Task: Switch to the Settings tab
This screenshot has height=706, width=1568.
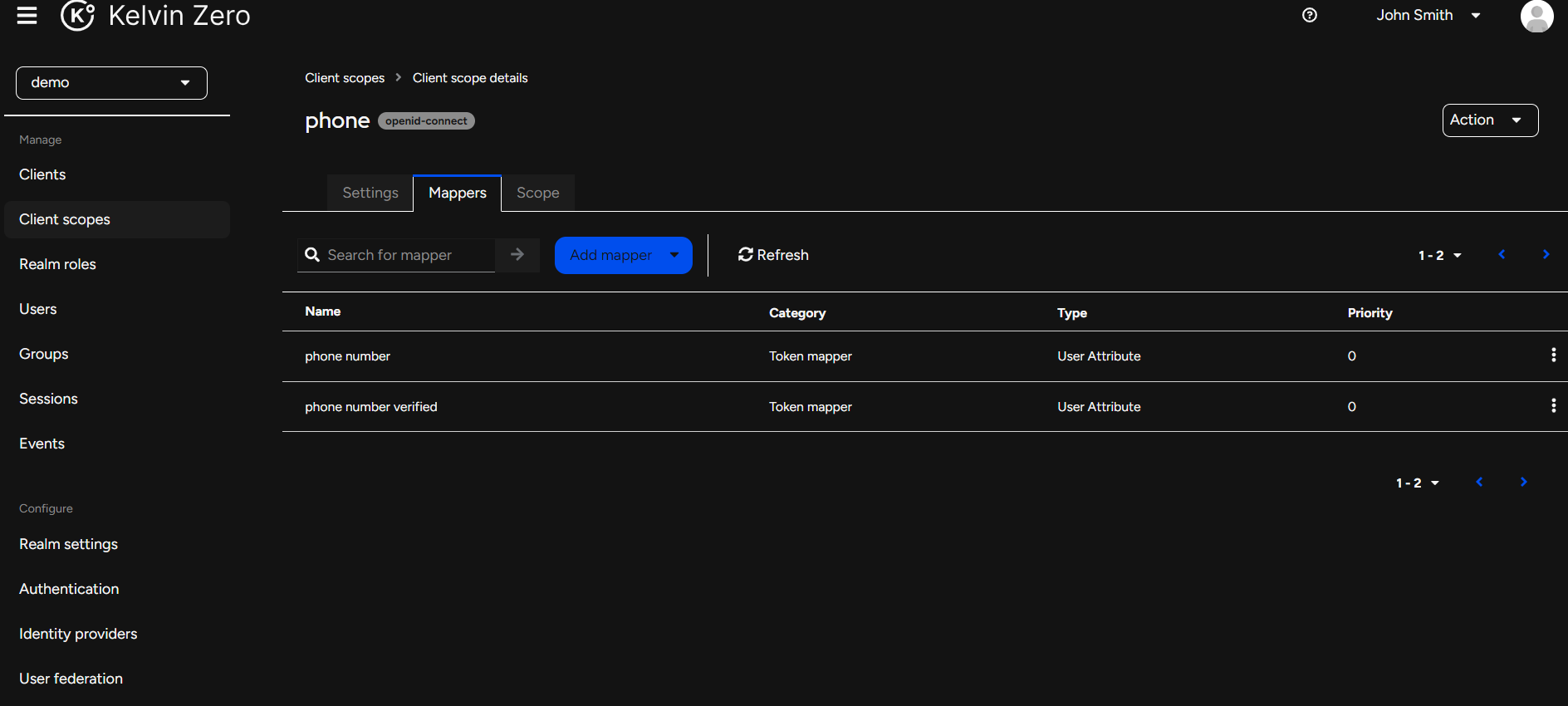Action: click(x=370, y=193)
